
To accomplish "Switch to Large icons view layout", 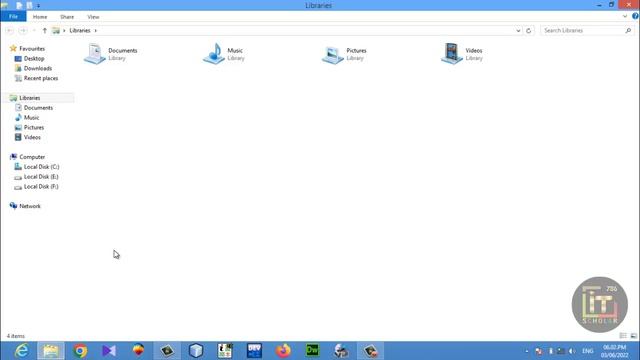I will click(x=633, y=336).
